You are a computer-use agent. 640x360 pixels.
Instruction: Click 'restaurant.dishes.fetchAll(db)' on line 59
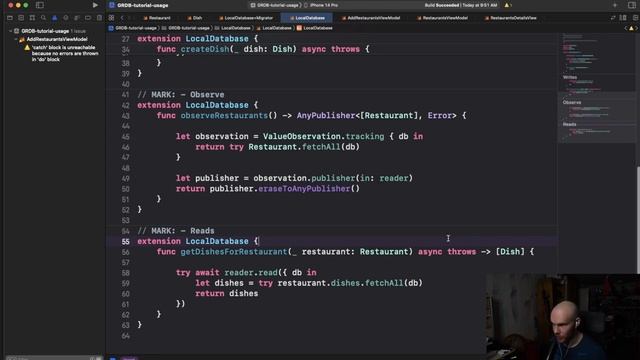350,283
